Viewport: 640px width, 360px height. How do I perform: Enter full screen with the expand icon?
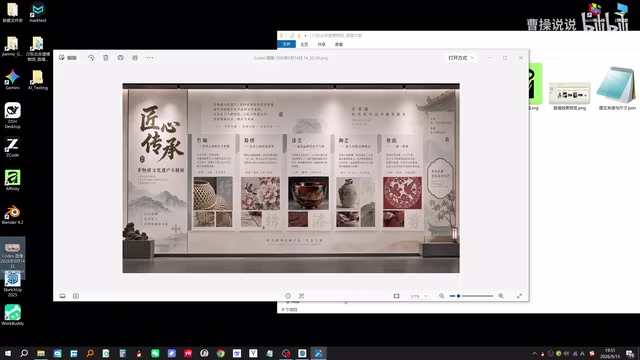(x=519, y=296)
